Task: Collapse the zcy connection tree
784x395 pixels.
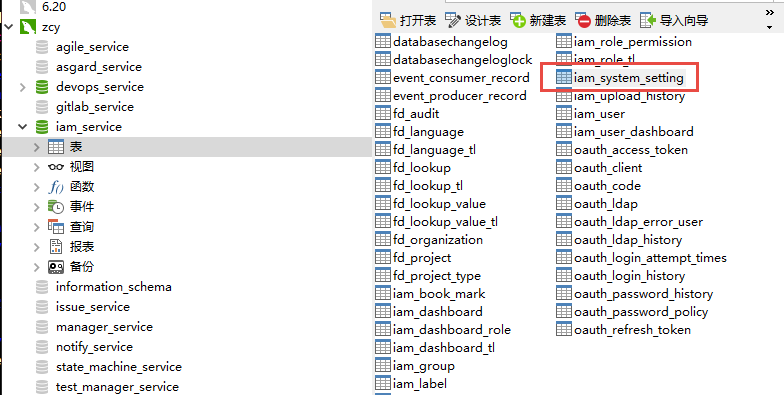Action: 8,27
